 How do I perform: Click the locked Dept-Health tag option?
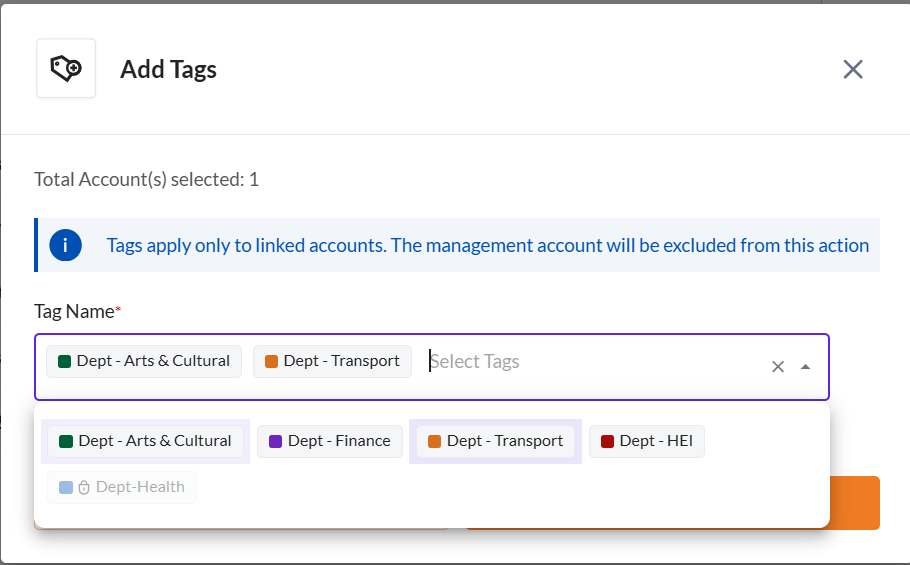coord(122,487)
